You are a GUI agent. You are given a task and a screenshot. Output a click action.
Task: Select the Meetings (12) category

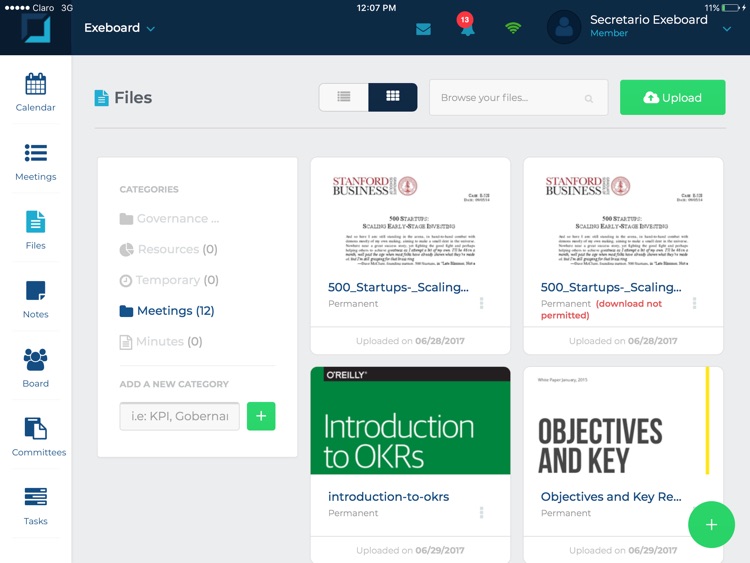166,310
